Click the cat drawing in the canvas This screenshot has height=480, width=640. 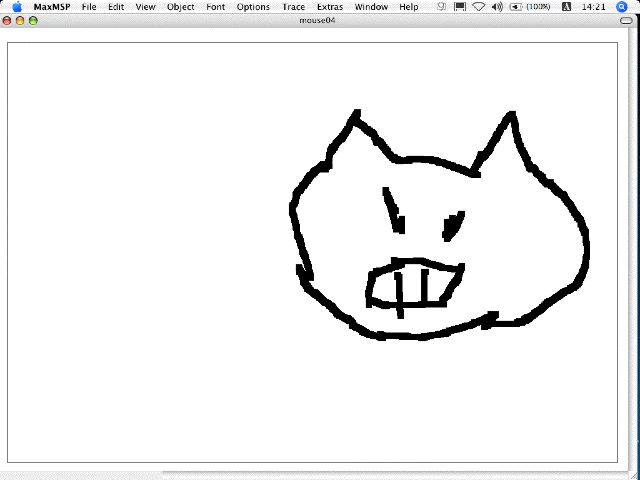439,225
